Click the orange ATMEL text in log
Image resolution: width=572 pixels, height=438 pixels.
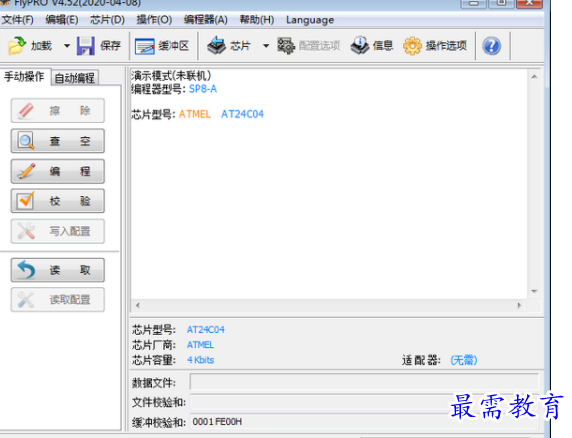[194, 114]
